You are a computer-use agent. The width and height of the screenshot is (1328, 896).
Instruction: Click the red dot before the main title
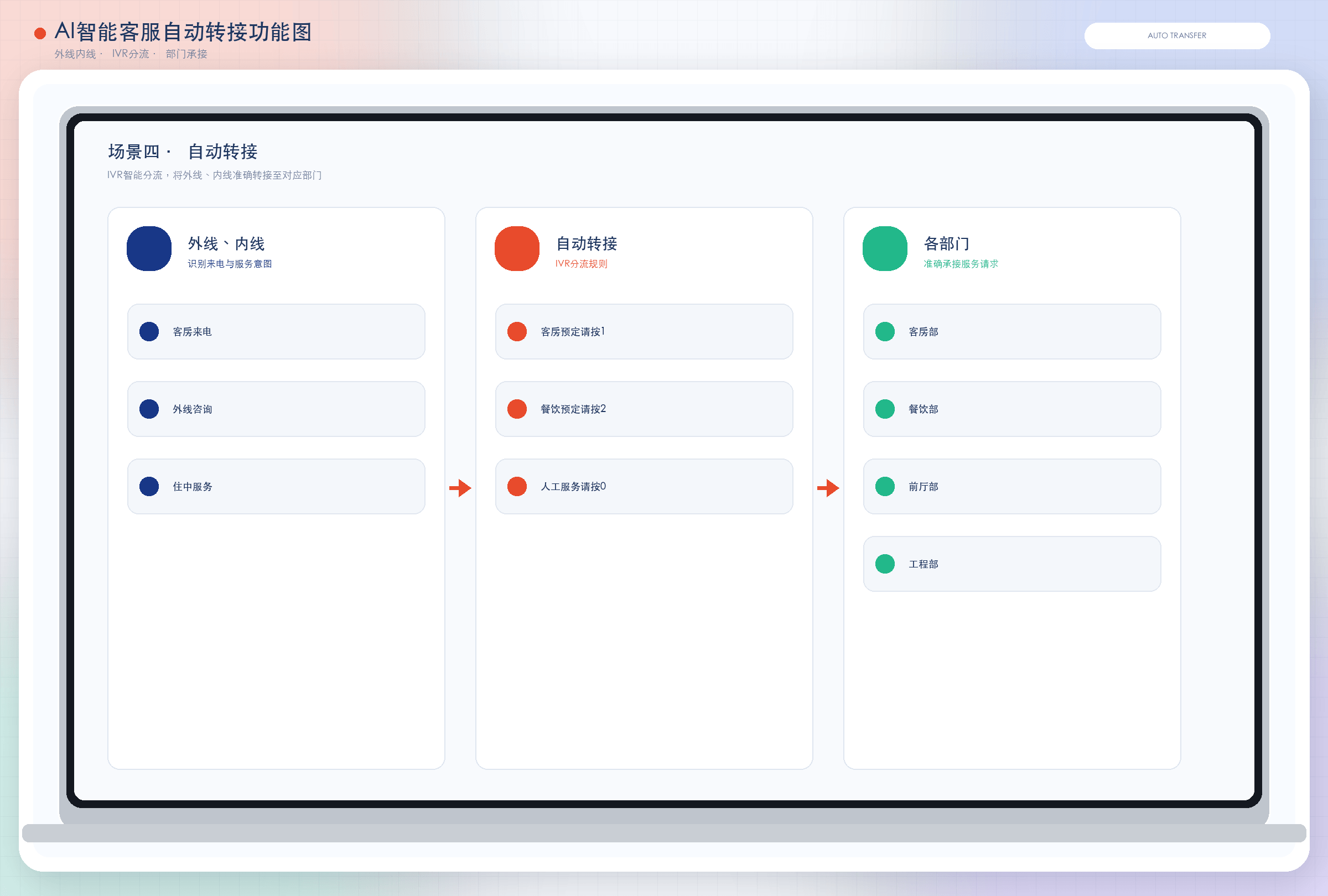[x=40, y=34]
